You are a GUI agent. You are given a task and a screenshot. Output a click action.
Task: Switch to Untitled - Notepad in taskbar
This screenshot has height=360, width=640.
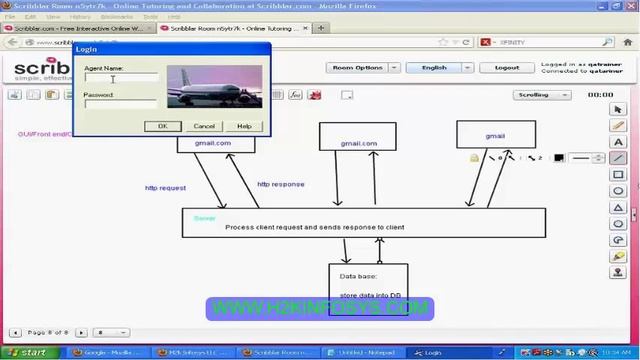tap(363, 353)
